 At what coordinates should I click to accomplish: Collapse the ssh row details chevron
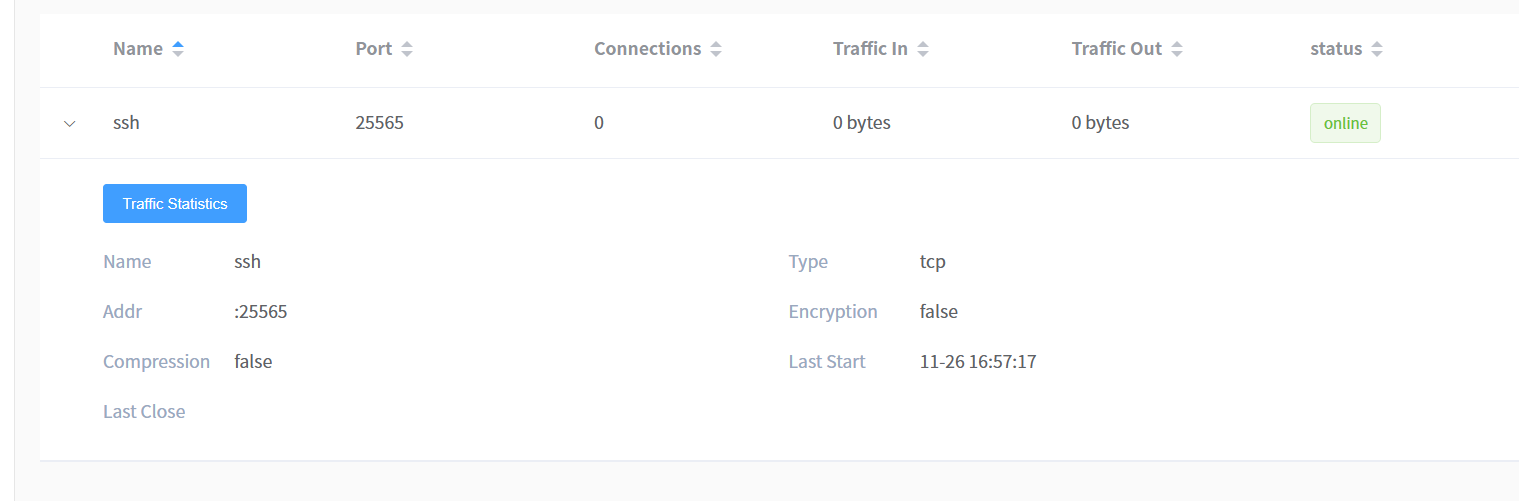[69, 124]
